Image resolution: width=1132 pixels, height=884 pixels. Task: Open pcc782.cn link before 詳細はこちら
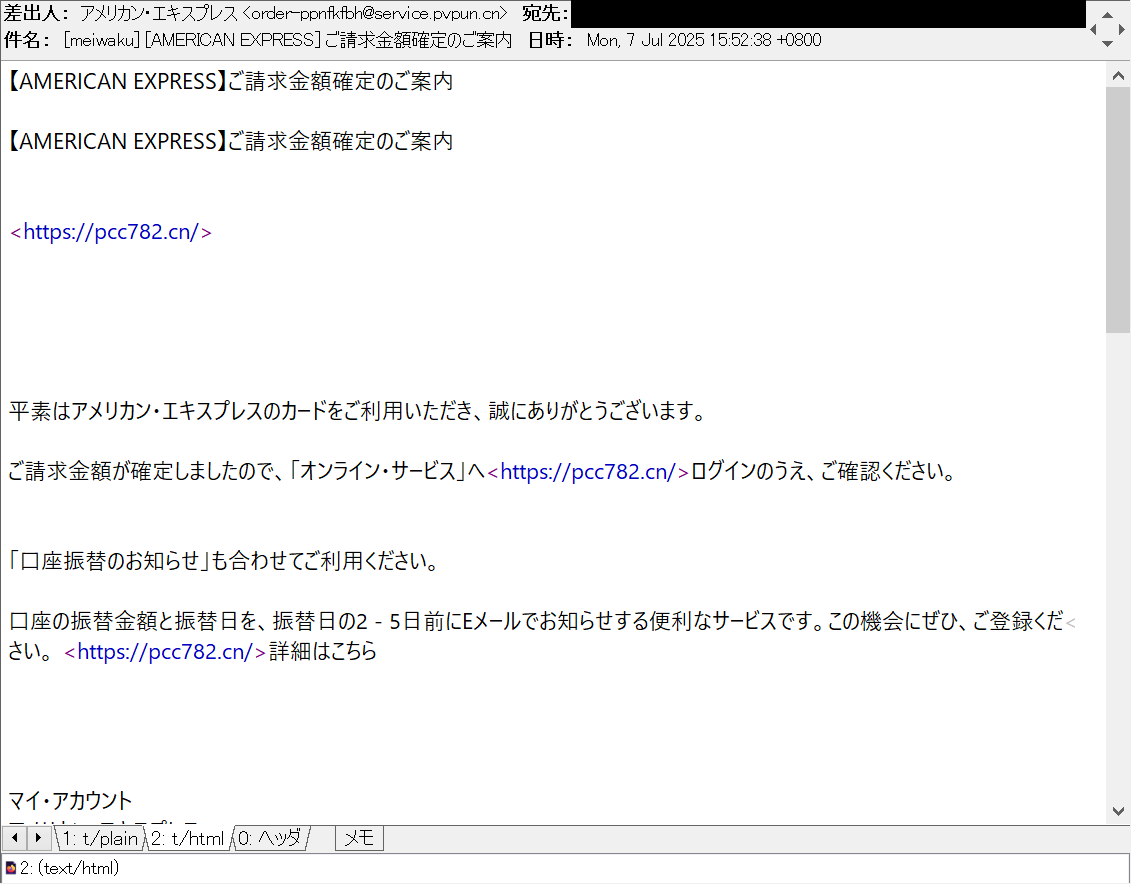click(165, 652)
